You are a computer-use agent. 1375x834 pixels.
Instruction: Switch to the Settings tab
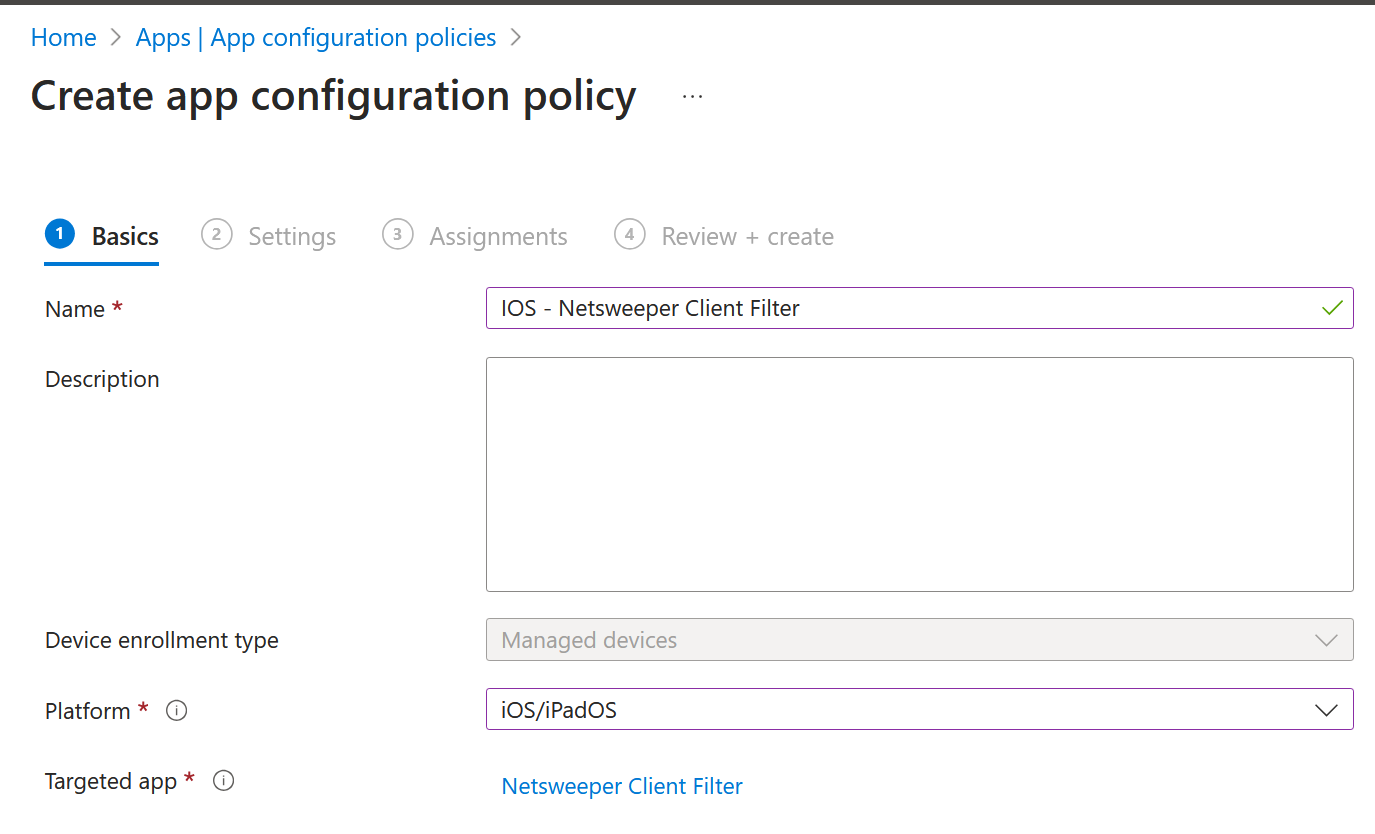(x=292, y=235)
